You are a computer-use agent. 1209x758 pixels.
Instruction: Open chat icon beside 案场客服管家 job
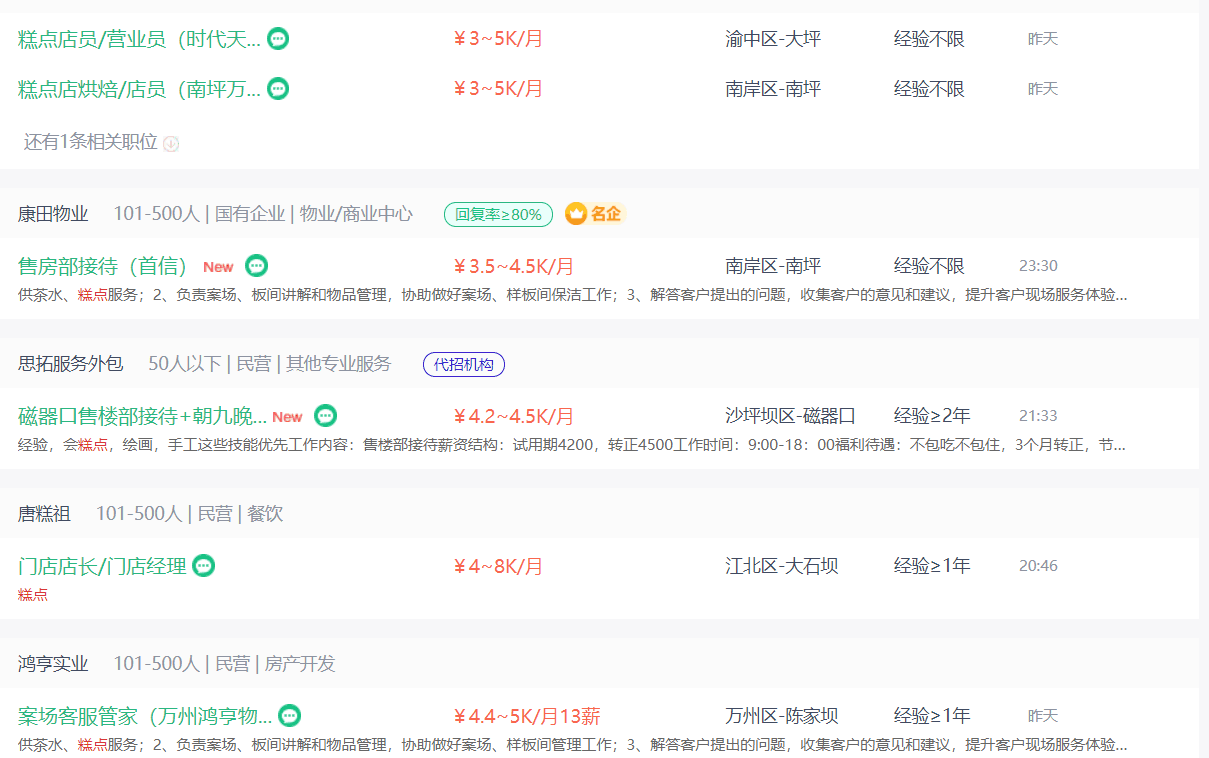tap(289, 715)
